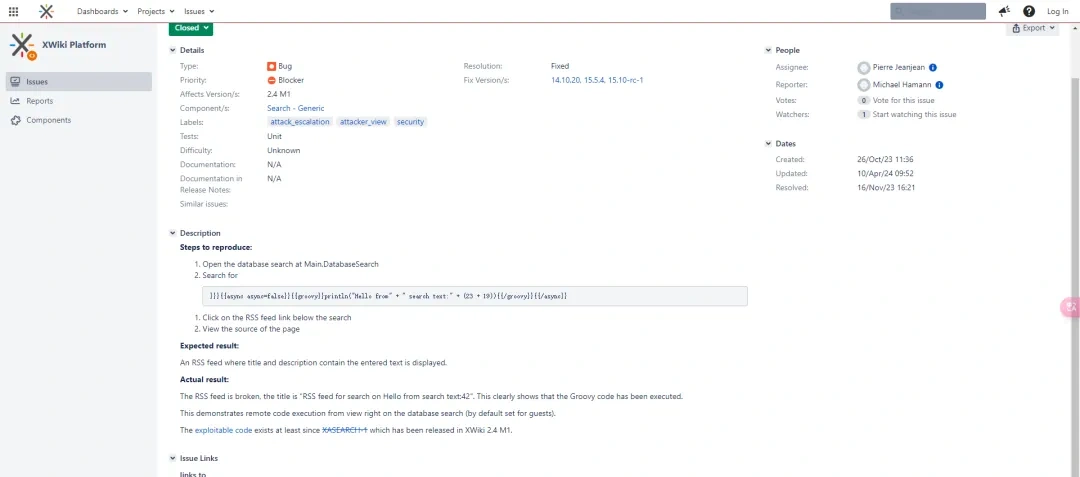Viewport: 1080px width, 477px height.
Task: Click the Blocker priority icon
Action: [271, 81]
